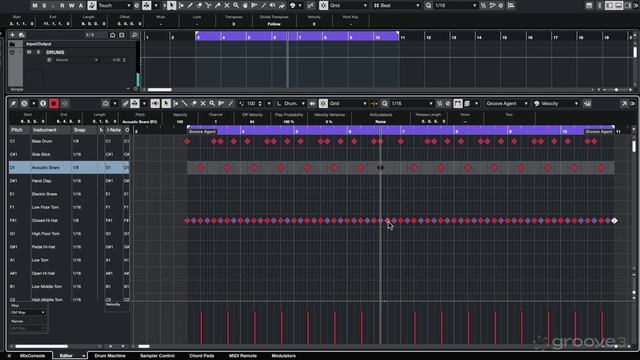Image resolution: width=640 pixels, height=360 pixels.
Task: Toggle project Snap icon next to Grid
Action: pyautogui.click(x=324, y=6)
